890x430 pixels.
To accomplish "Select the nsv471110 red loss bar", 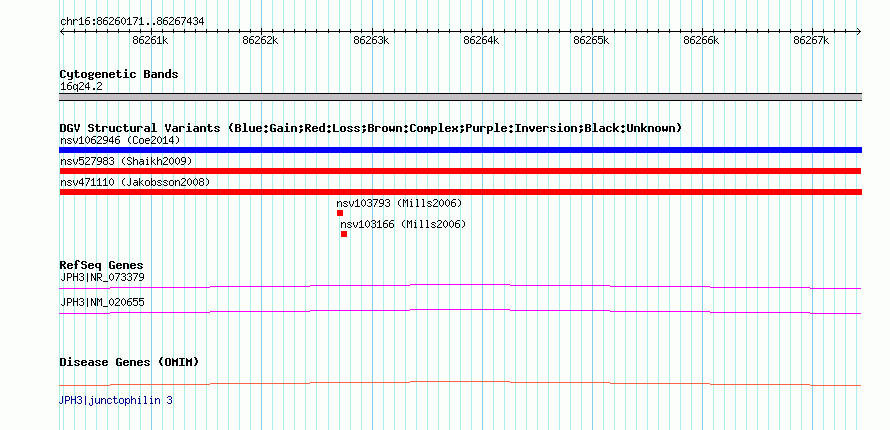I will click(x=460, y=192).
